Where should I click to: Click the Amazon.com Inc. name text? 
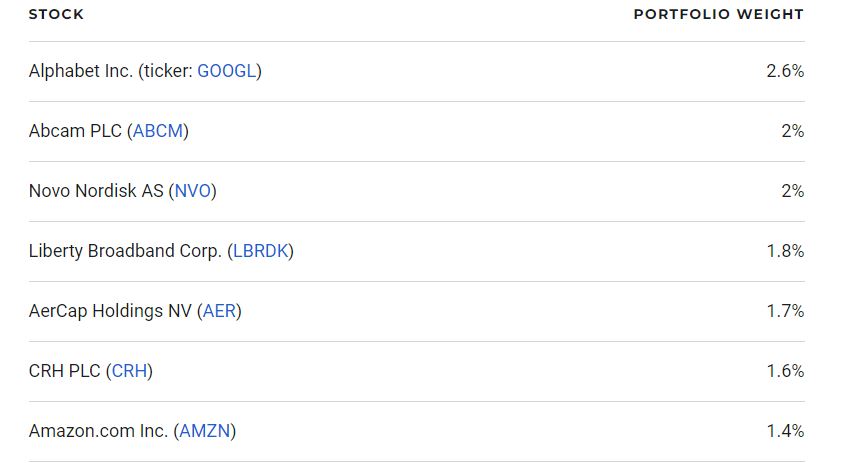(x=98, y=431)
